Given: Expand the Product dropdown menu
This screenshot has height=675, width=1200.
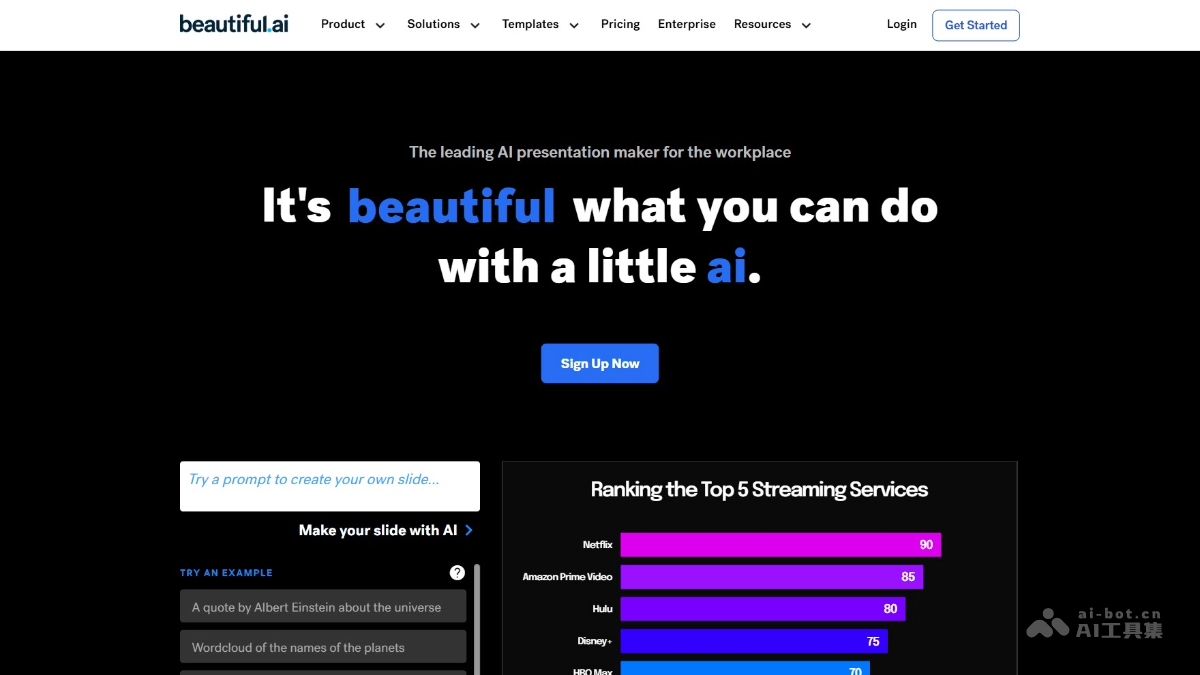Looking at the screenshot, I should coord(353,25).
